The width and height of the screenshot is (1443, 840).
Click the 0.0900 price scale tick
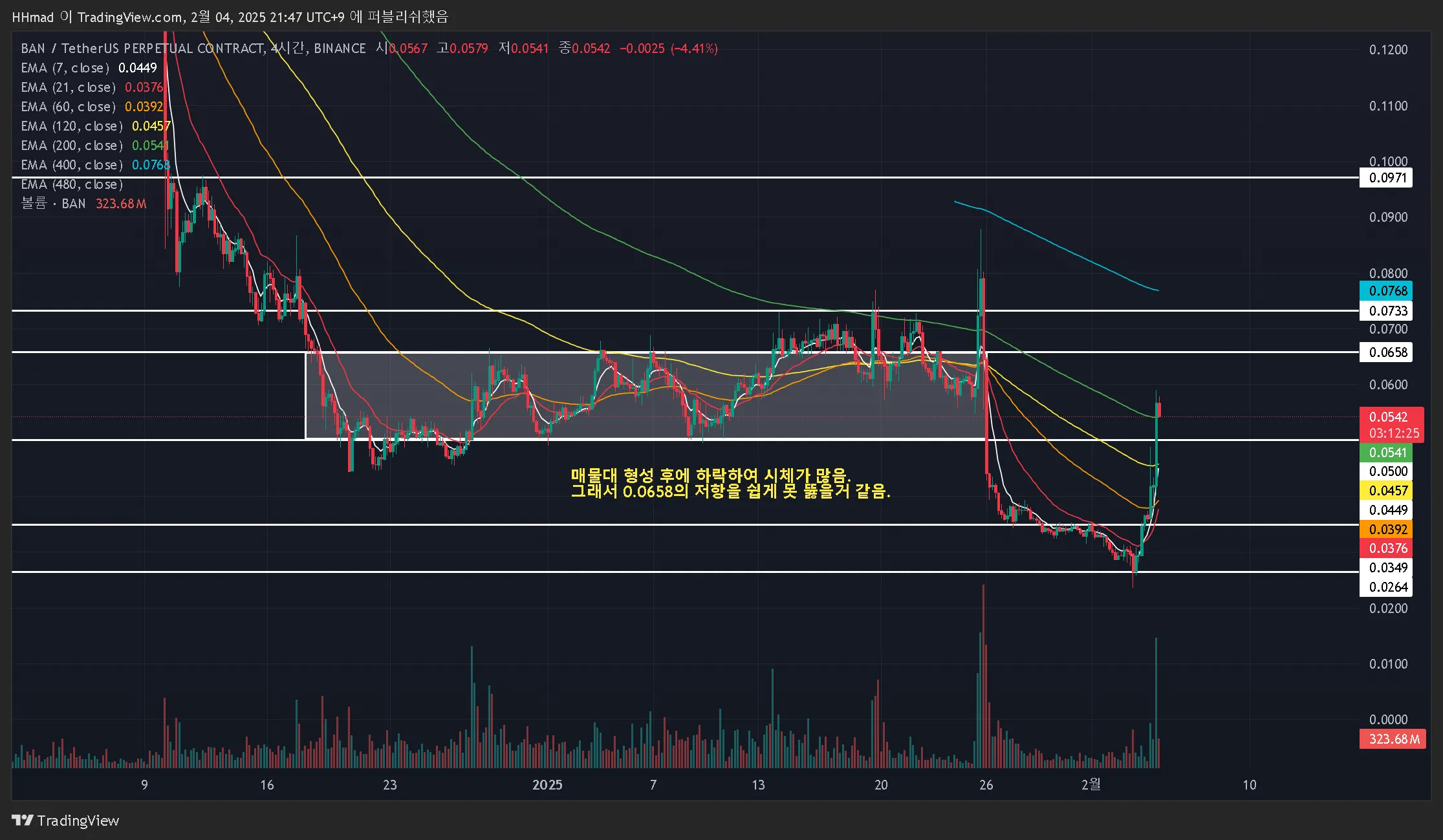pos(1388,217)
